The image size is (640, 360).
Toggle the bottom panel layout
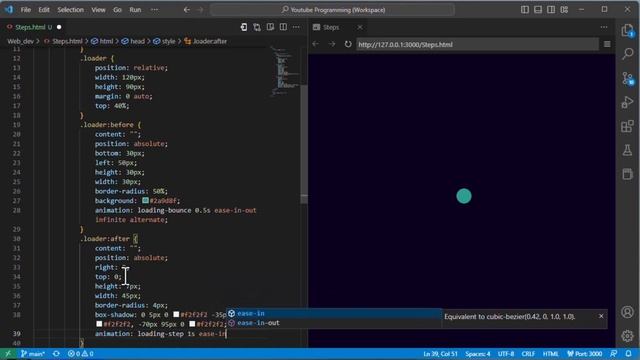[x=538, y=9]
